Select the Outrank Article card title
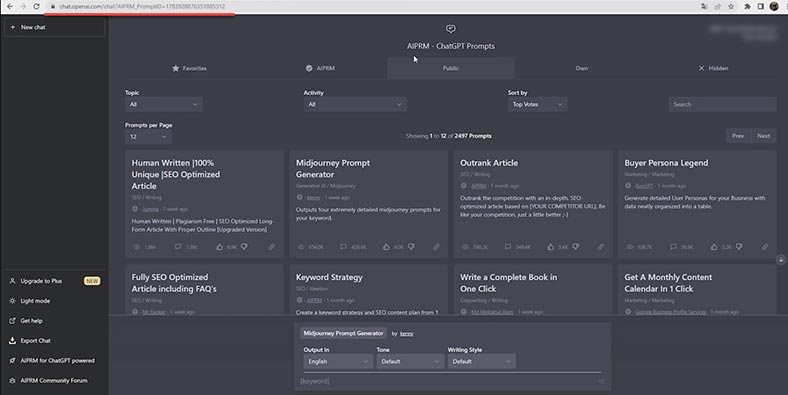Screen dimensions: 788x395 tap(489, 163)
